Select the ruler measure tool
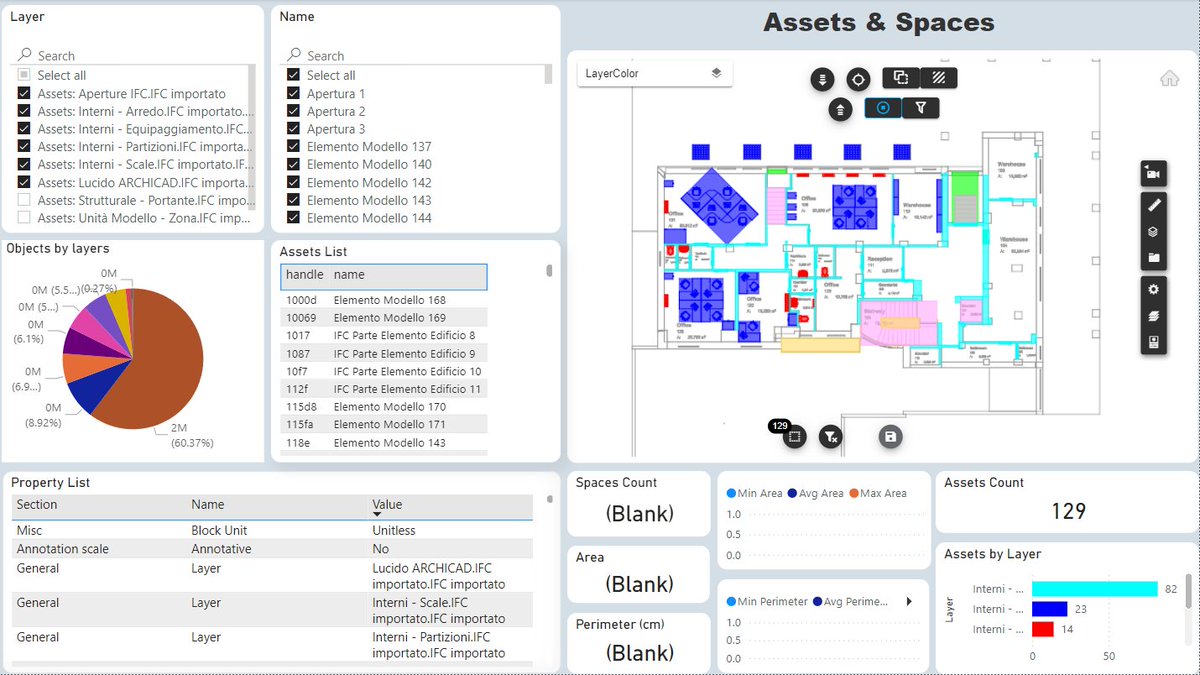The image size is (1200, 675). [1153, 205]
